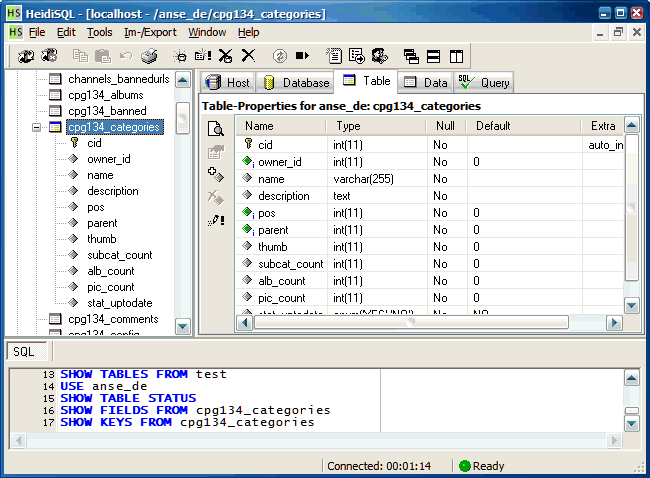Select owner_id field in the left tree
Image resolution: width=650 pixels, height=478 pixels.
click(x=108, y=159)
